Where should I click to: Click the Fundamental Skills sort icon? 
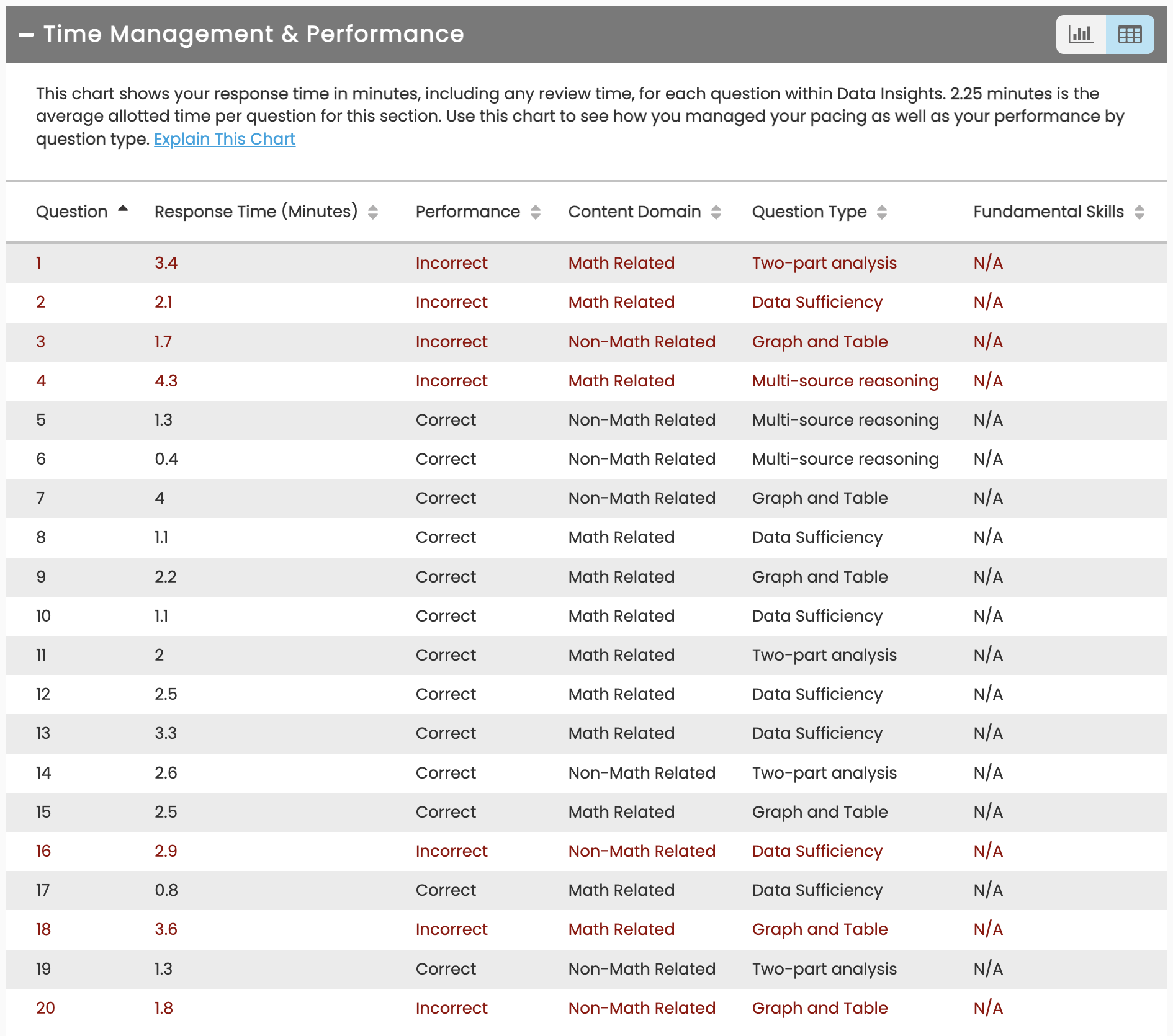tap(1139, 212)
